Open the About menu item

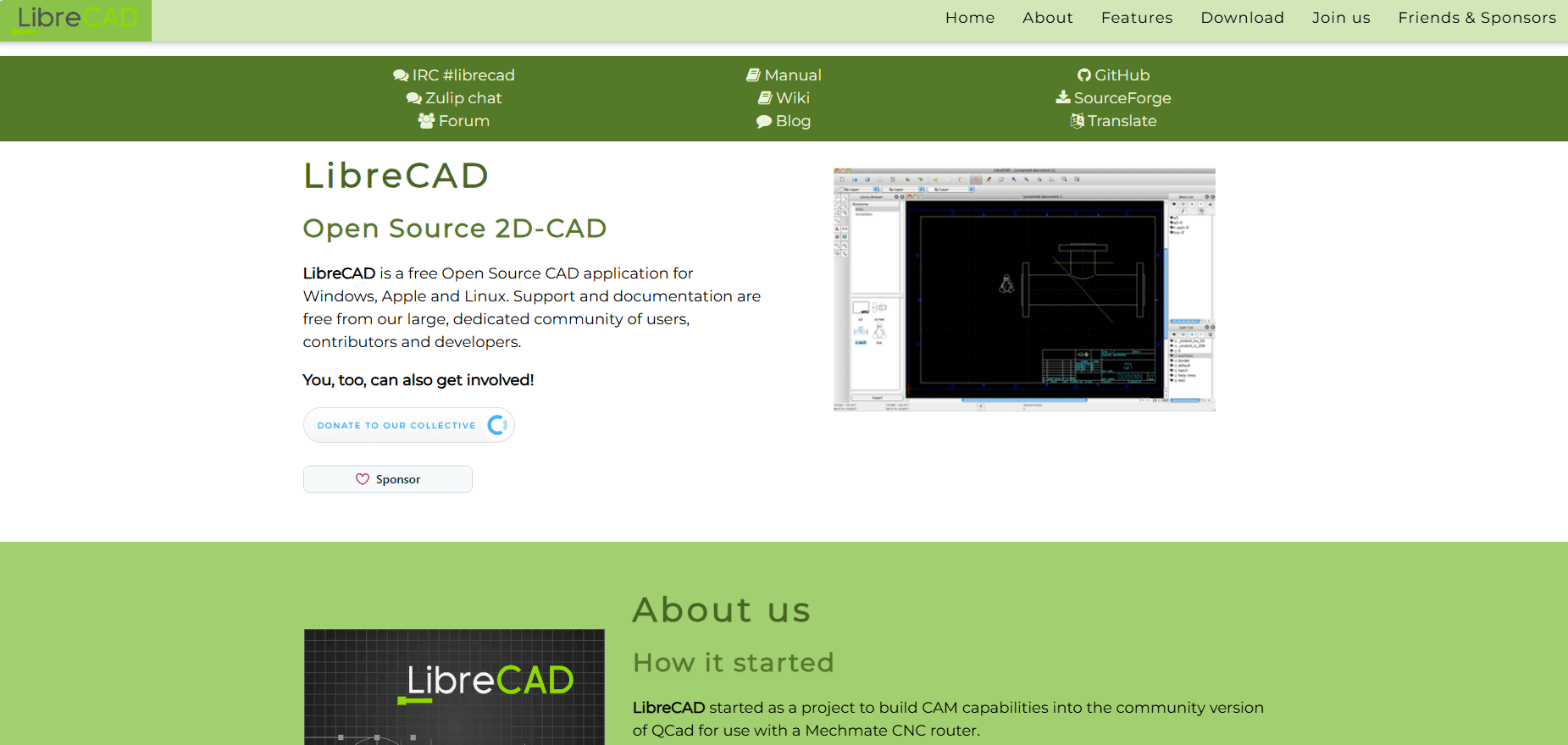(x=1048, y=18)
